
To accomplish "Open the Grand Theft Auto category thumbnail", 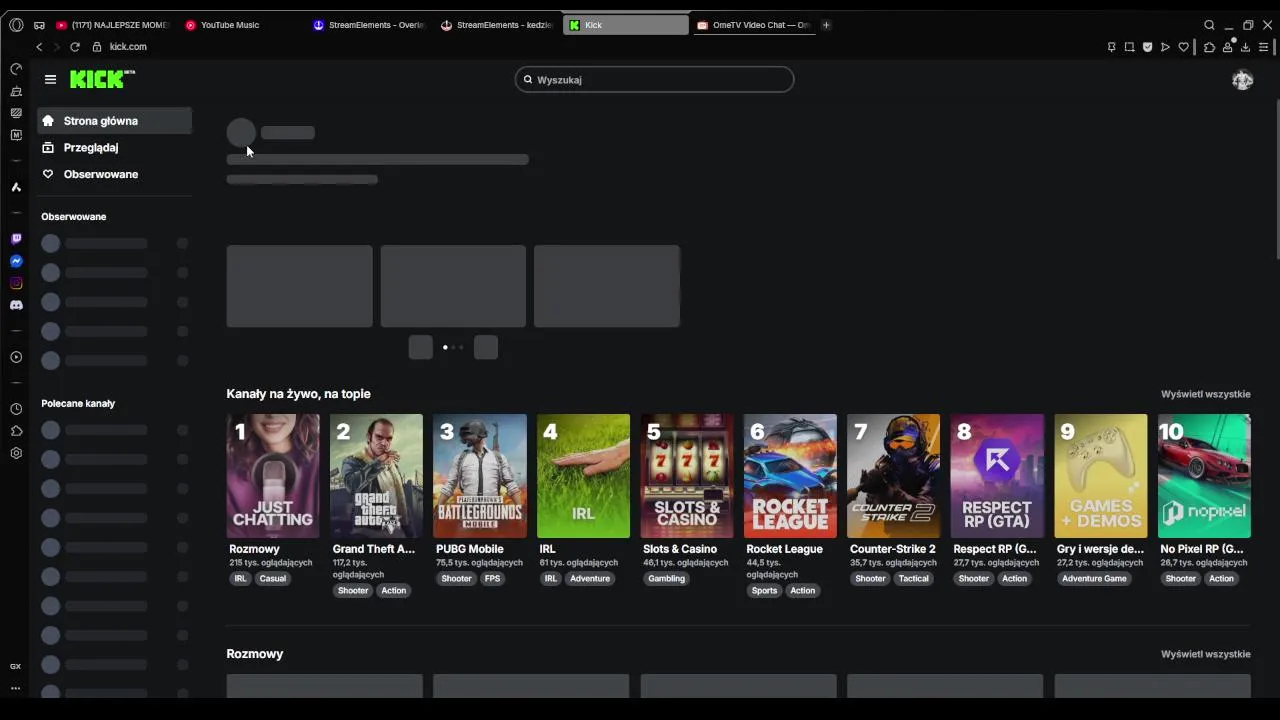I will point(376,476).
